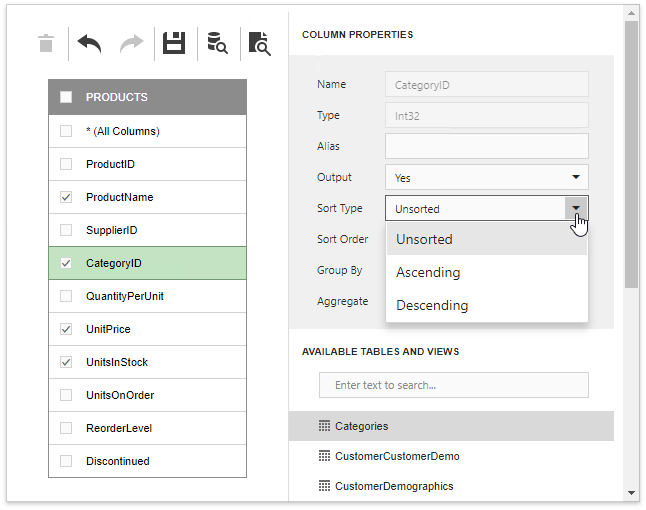
Task: Click the delete trash can icon
Action: pyautogui.click(x=46, y=43)
